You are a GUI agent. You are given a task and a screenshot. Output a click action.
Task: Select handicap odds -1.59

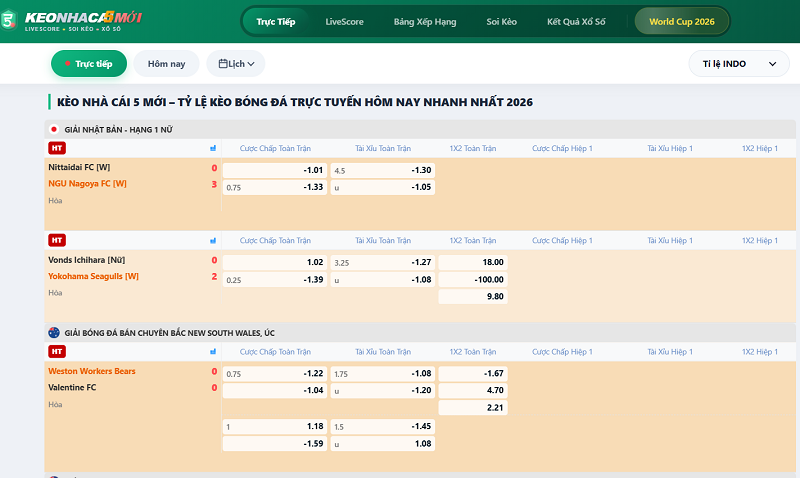pyautogui.click(x=275, y=444)
